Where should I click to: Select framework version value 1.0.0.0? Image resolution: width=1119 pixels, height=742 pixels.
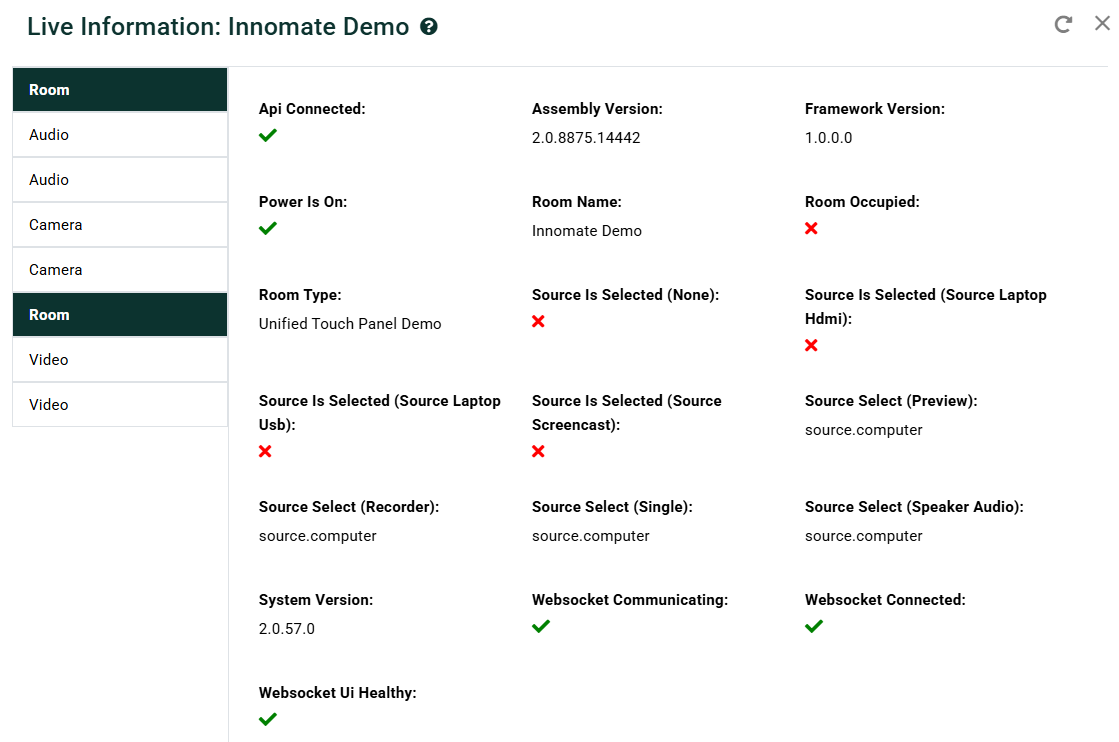click(829, 138)
